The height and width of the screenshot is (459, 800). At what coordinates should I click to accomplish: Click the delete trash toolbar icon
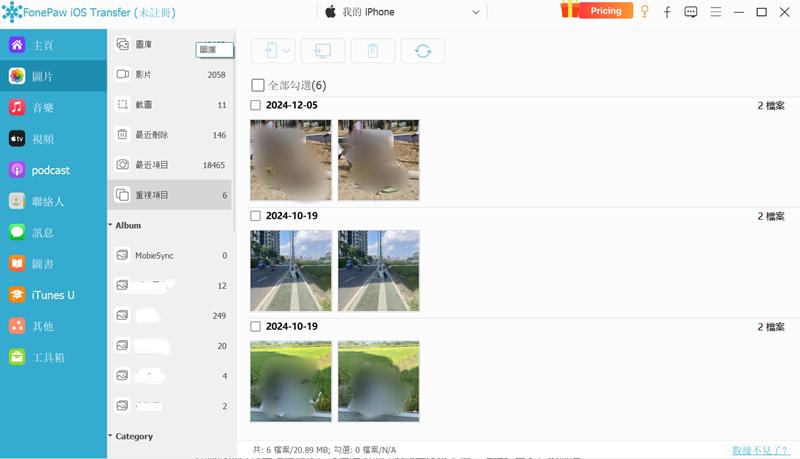pos(373,51)
